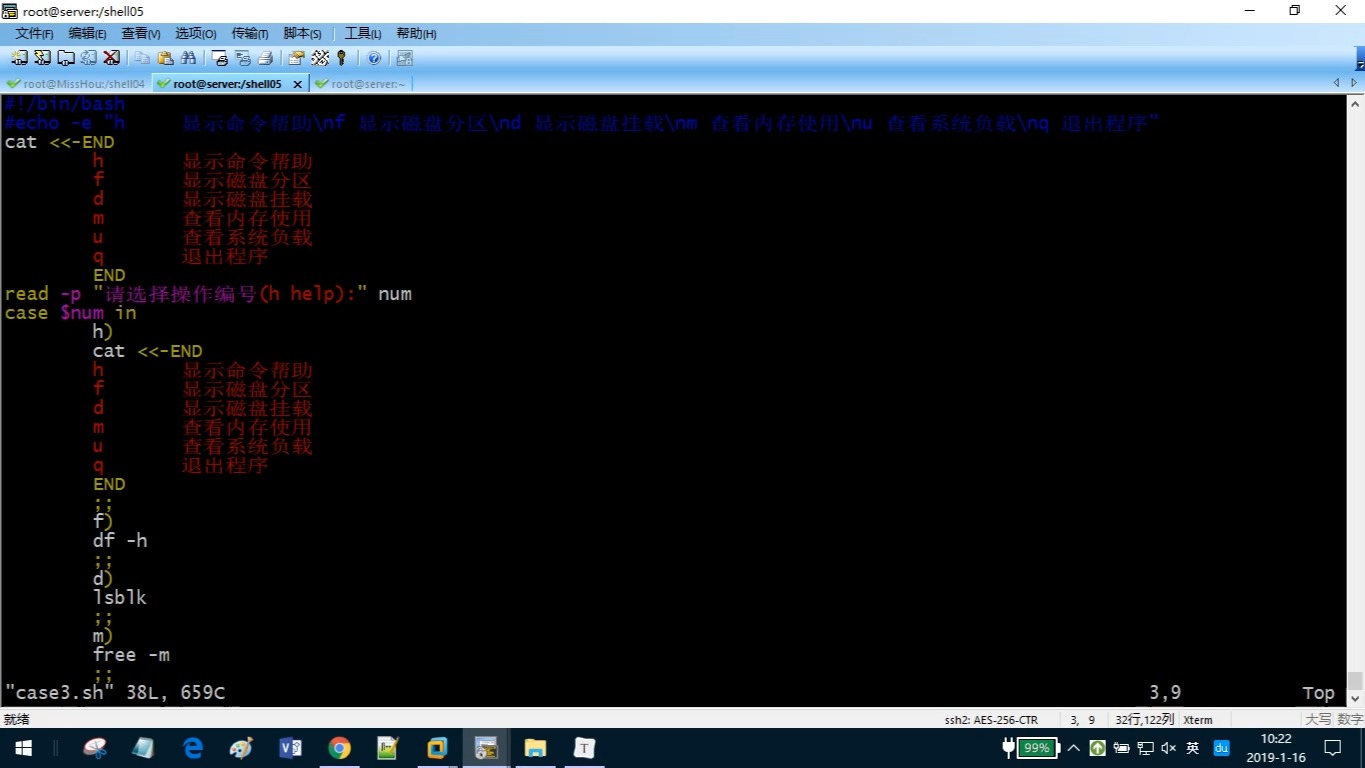The width and height of the screenshot is (1365, 768).
Task: Open the 脚本(S) menu
Action: (303, 34)
